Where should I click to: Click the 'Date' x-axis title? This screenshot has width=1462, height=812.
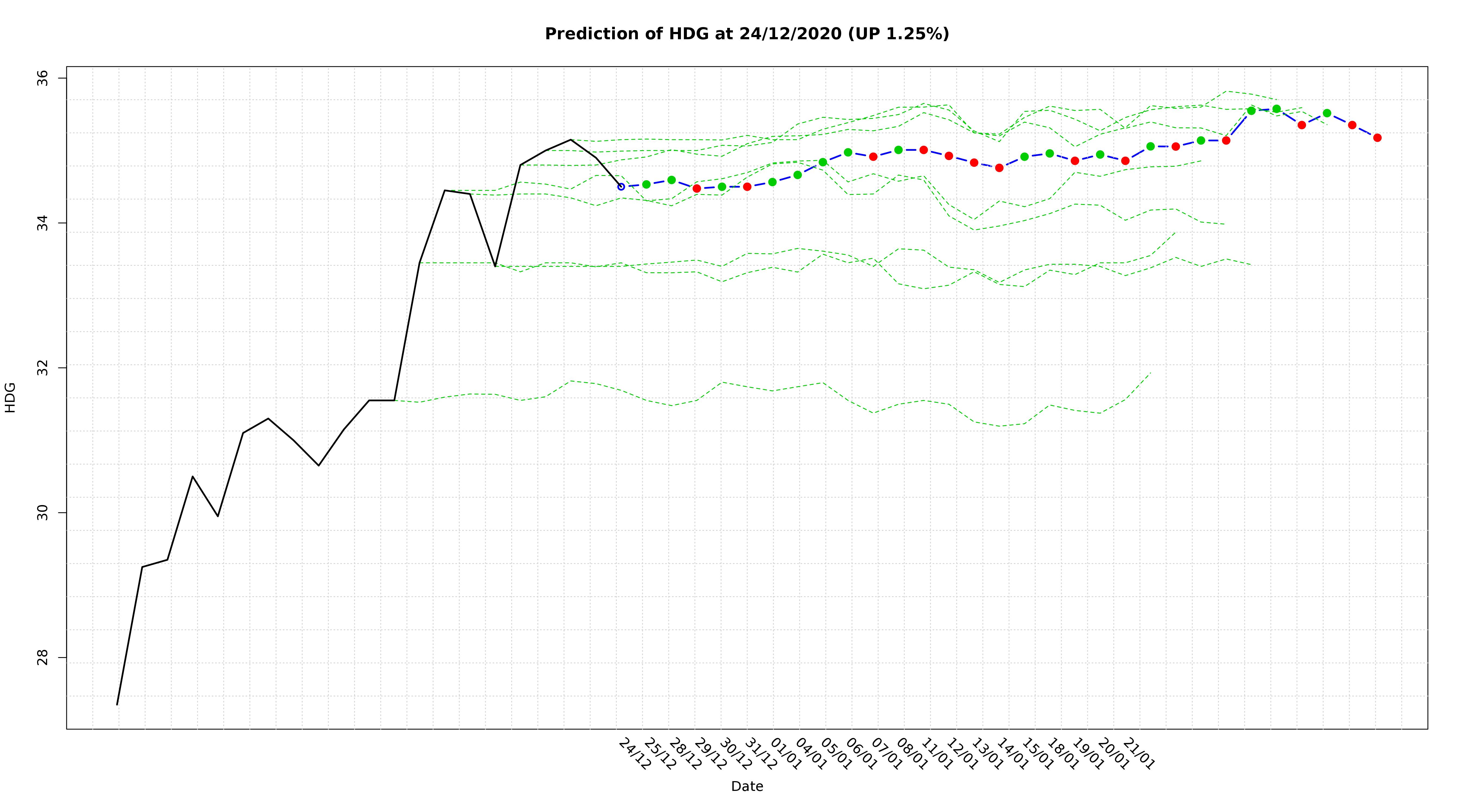pyautogui.click(x=747, y=787)
